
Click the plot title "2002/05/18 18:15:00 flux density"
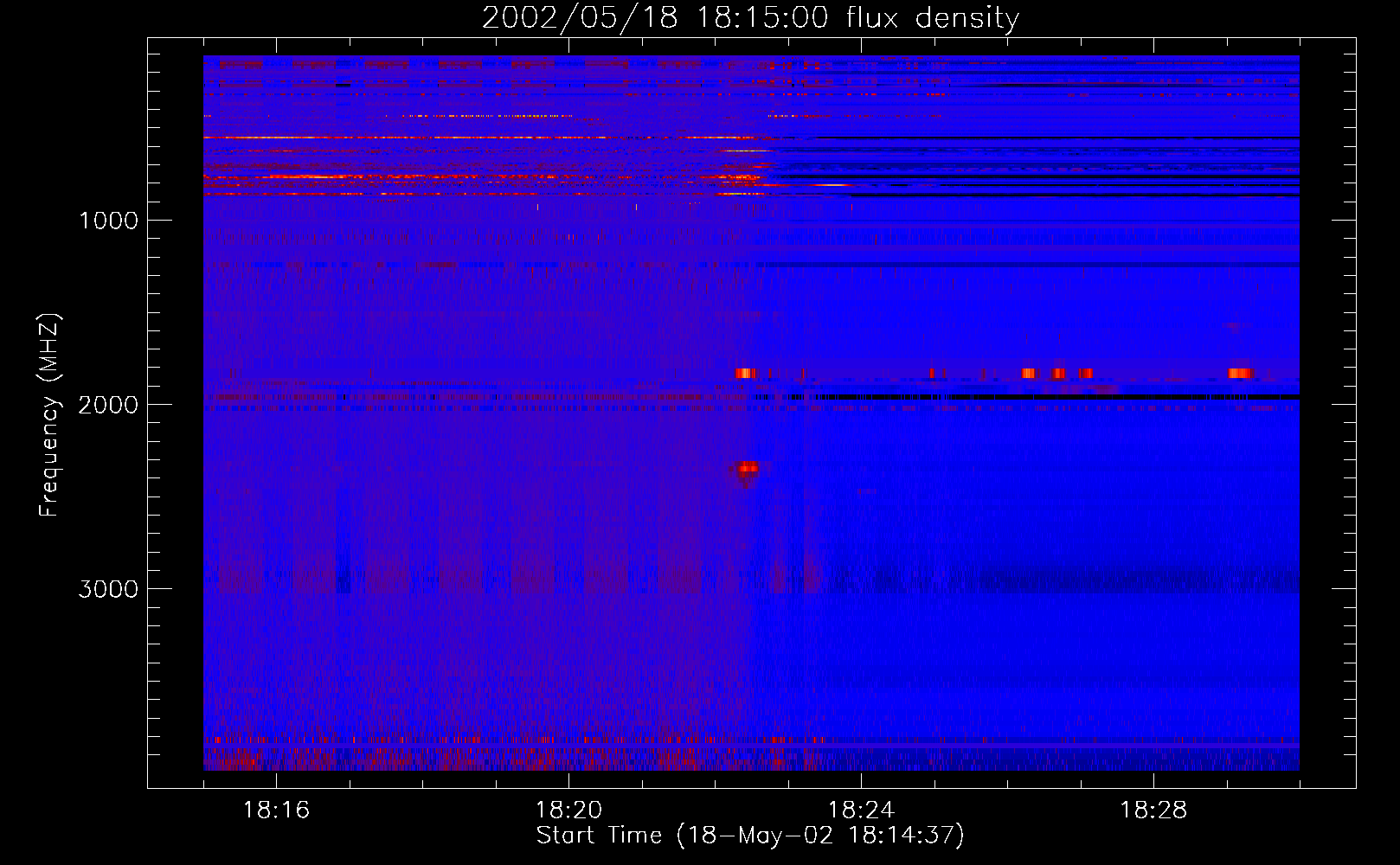point(750,18)
